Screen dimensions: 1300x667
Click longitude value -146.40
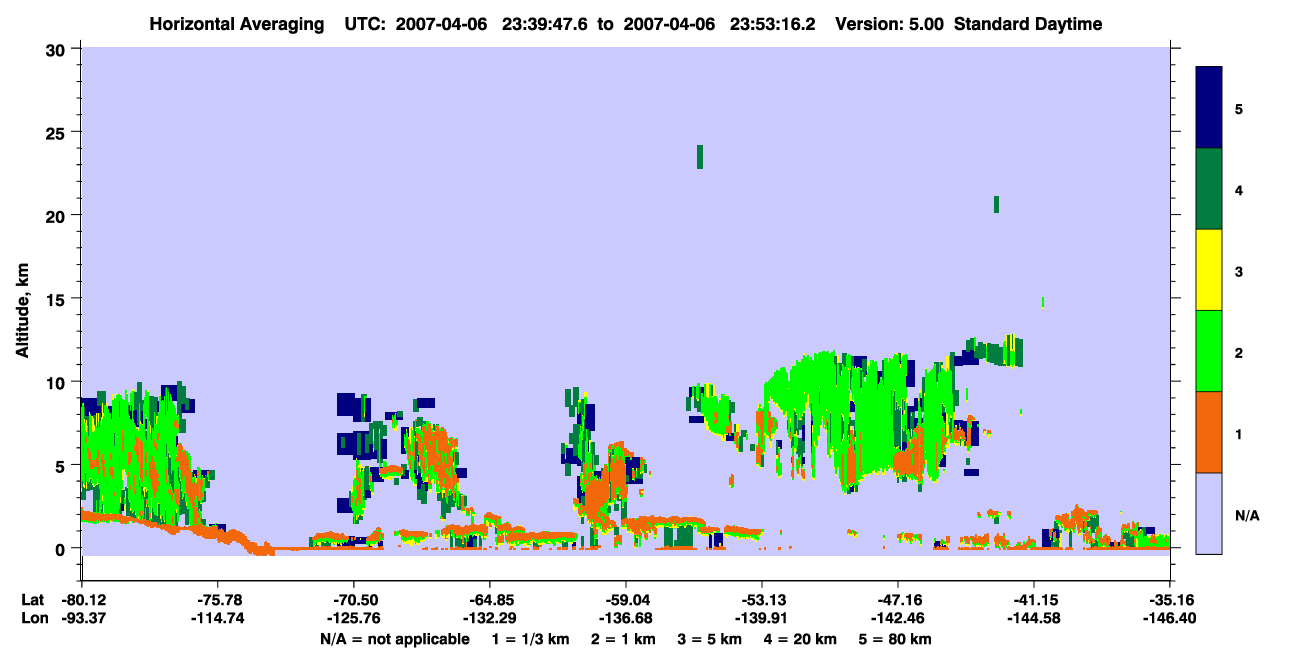1170,619
